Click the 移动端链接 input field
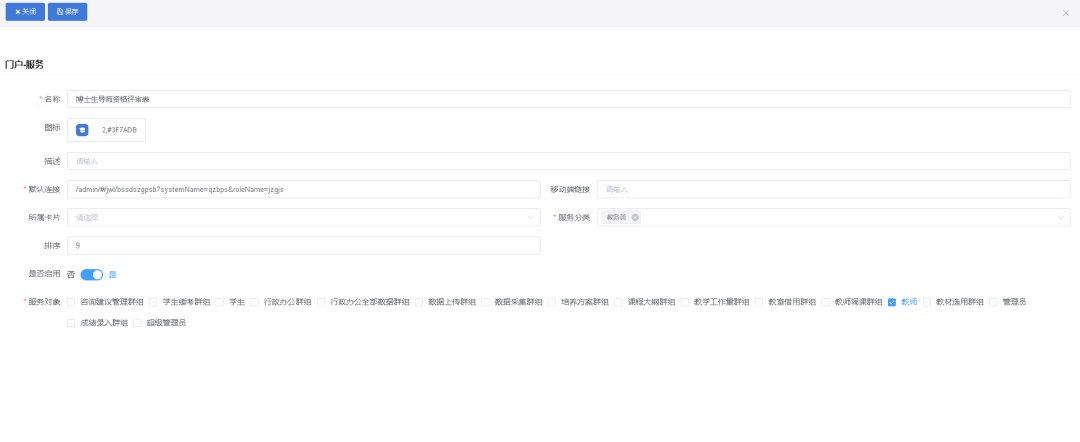The height and width of the screenshot is (442, 1080). (x=833, y=189)
